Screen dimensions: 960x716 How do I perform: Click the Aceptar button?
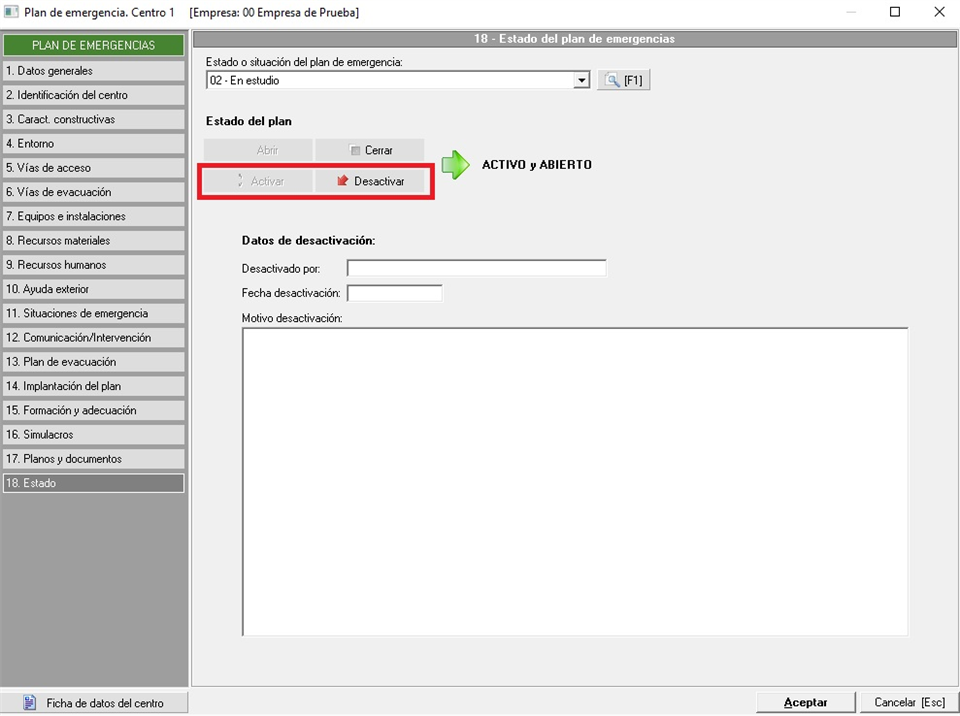pyautogui.click(x=805, y=702)
